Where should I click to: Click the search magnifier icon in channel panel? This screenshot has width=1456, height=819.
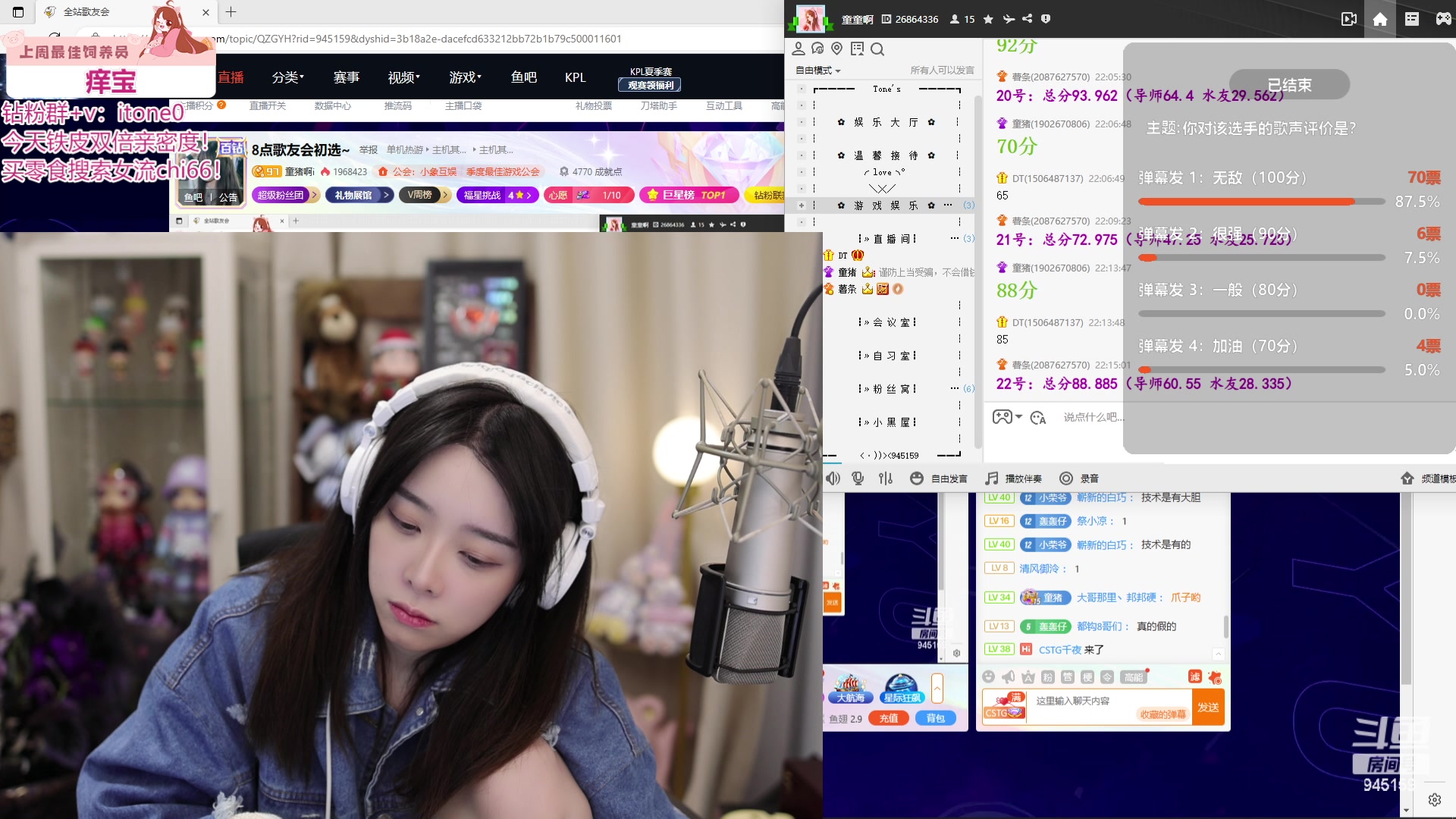(x=877, y=49)
